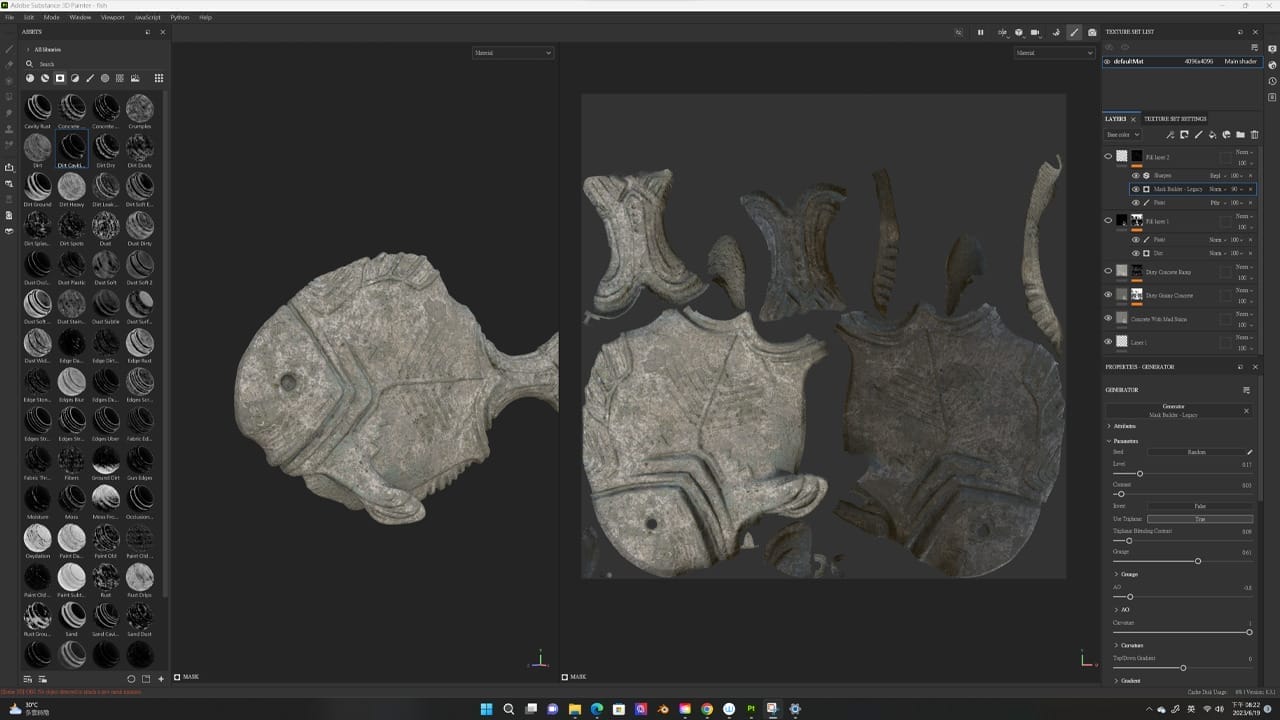Click the Random seed button
The image size is (1280, 720).
(x=1196, y=452)
